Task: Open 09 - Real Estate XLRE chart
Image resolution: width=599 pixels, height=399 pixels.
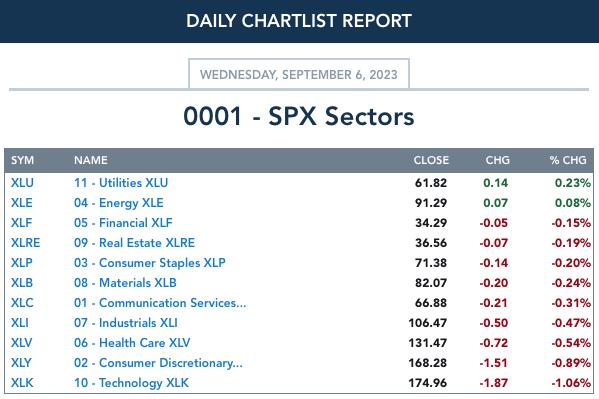Action: click(134, 243)
